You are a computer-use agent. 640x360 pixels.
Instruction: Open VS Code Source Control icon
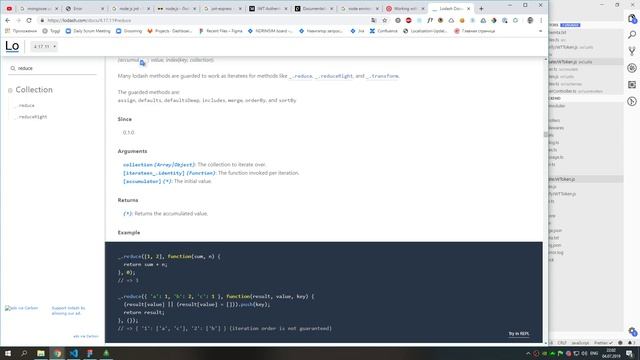632,51
